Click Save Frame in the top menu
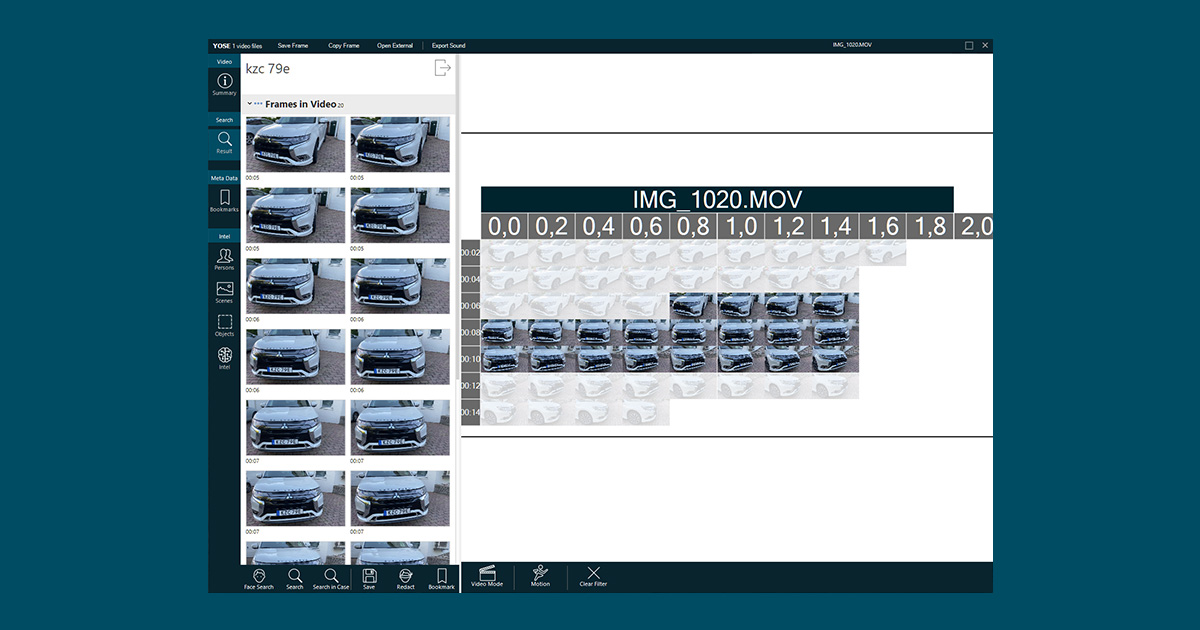This screenshot has height=630, width=1200. pos(293,46)
